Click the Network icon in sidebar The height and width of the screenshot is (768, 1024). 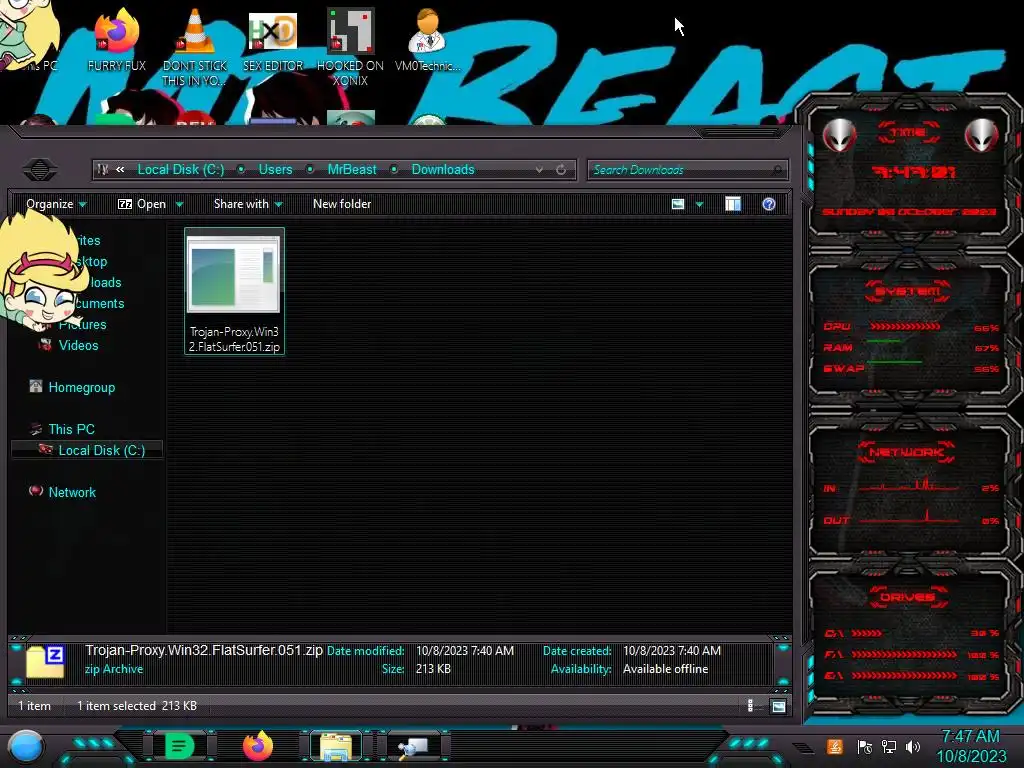tap(36, 491)
